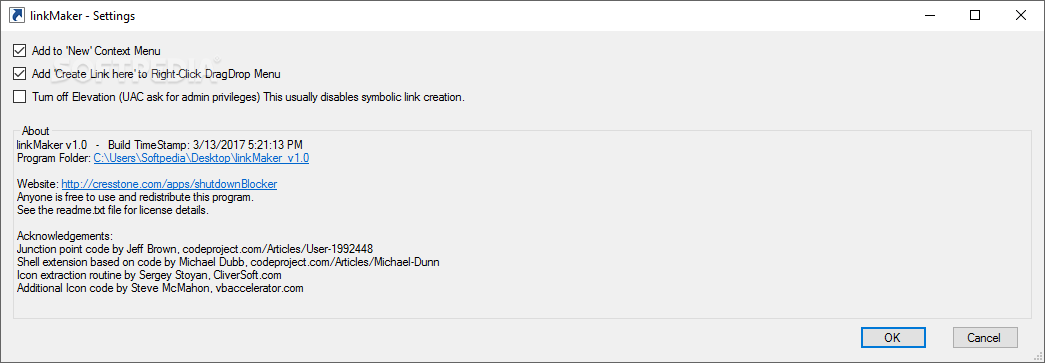Click the Steve McMahon vbaccelerator credit
The width and height of the screenshot is (1045, 363).
click(x=161, y=288)
